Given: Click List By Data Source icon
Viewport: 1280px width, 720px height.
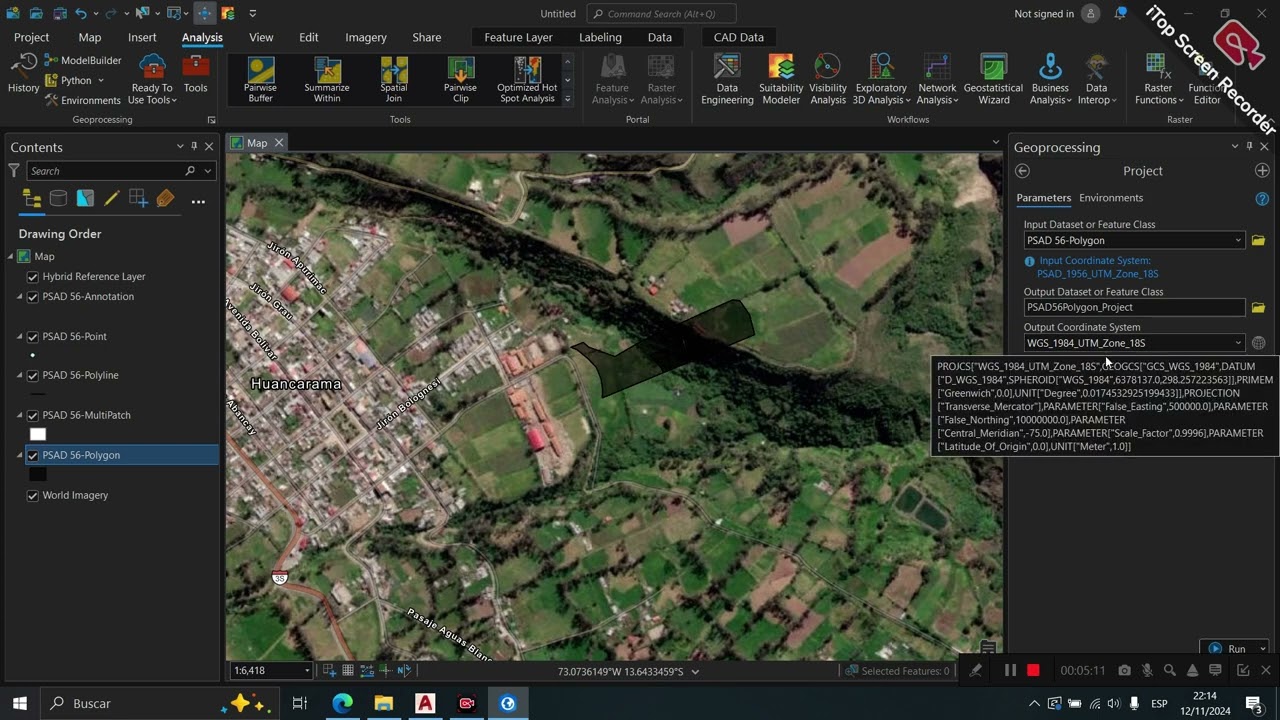Looking at the screenshot, I should [x=58, y=200].
